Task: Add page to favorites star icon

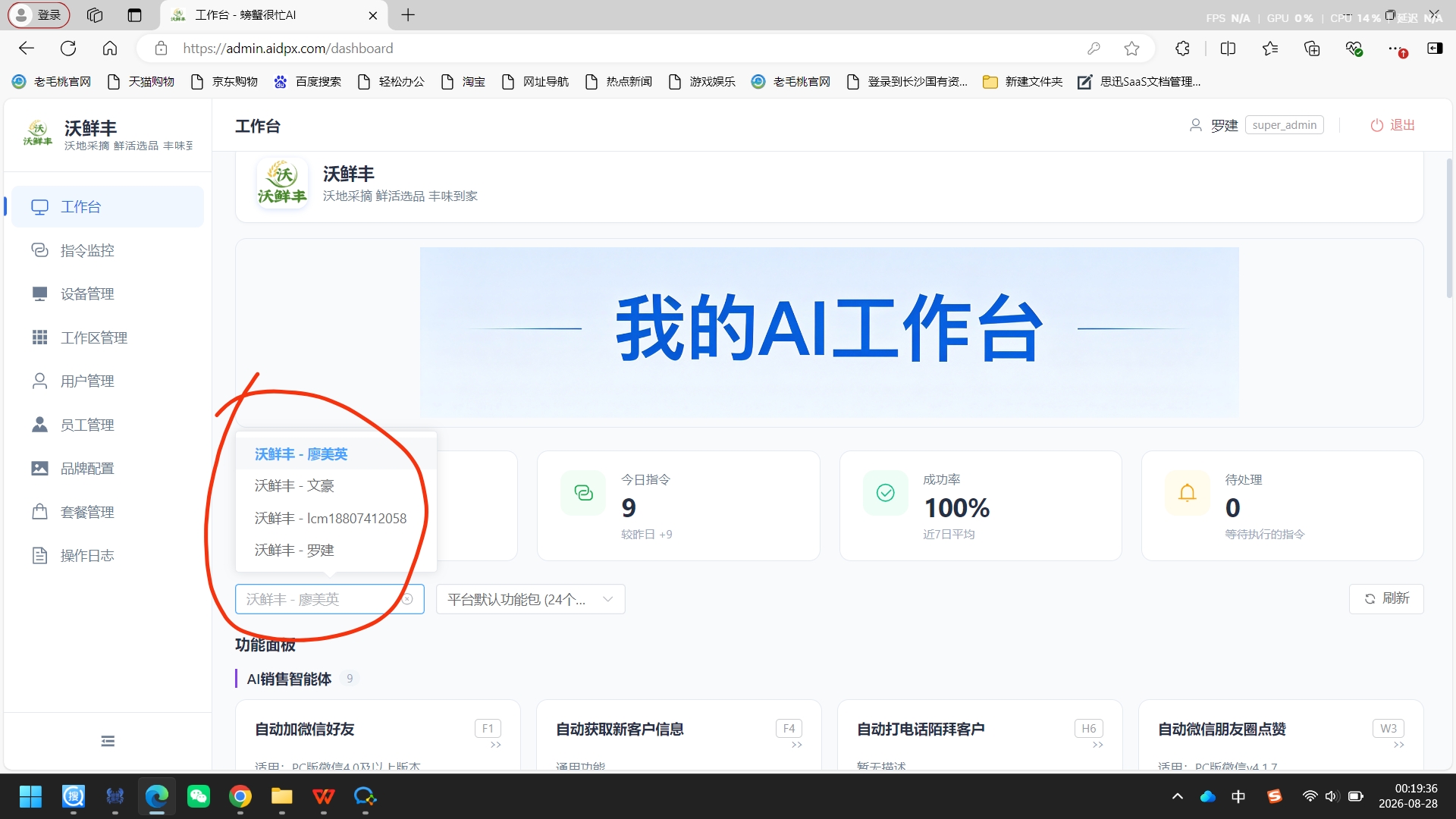Action: click(x=1131, y=49)
